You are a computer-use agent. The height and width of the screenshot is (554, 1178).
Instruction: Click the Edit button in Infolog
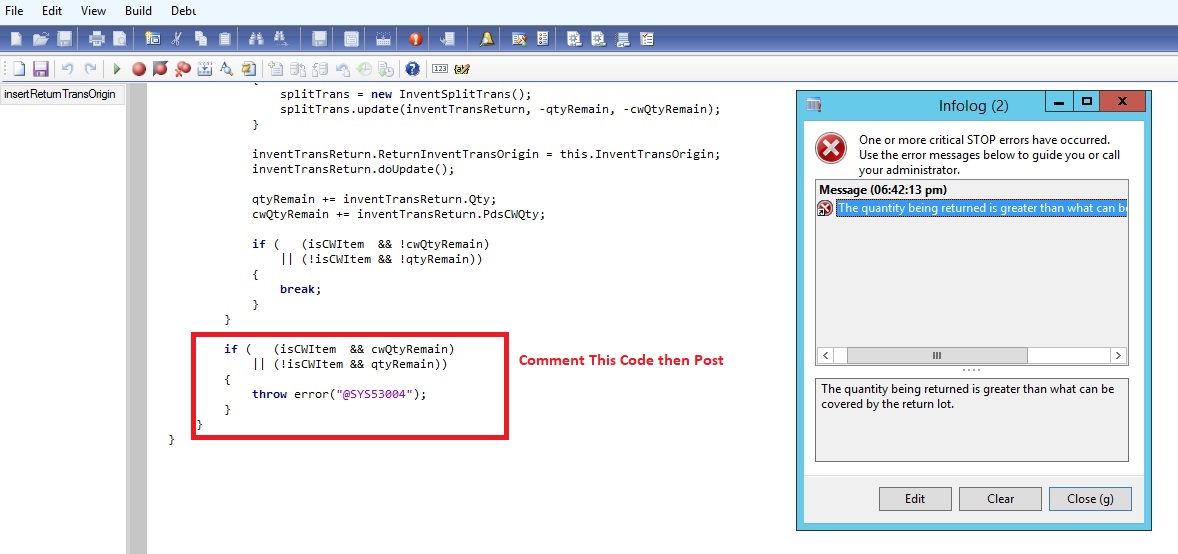pos(915,498)
